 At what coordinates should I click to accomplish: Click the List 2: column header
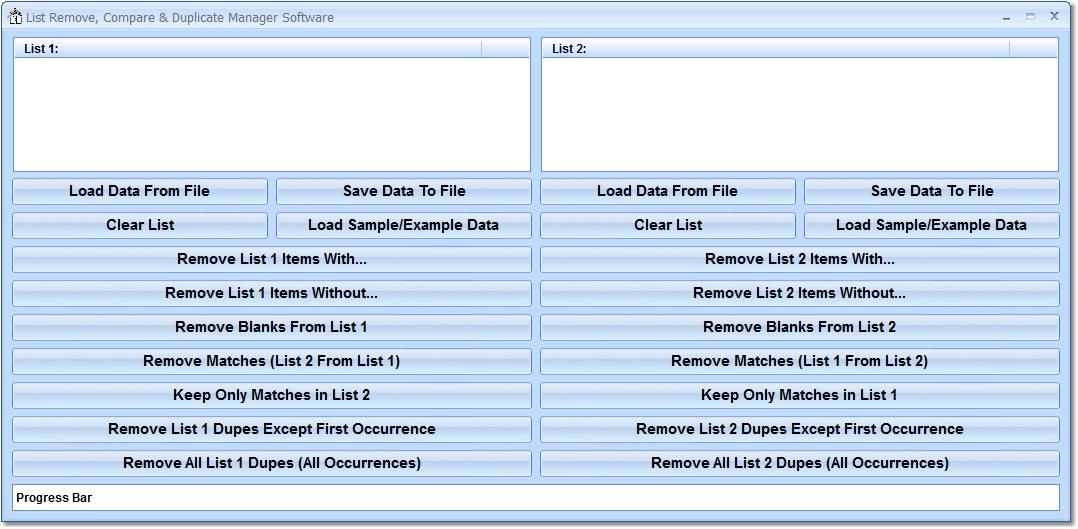pos(776,48)
